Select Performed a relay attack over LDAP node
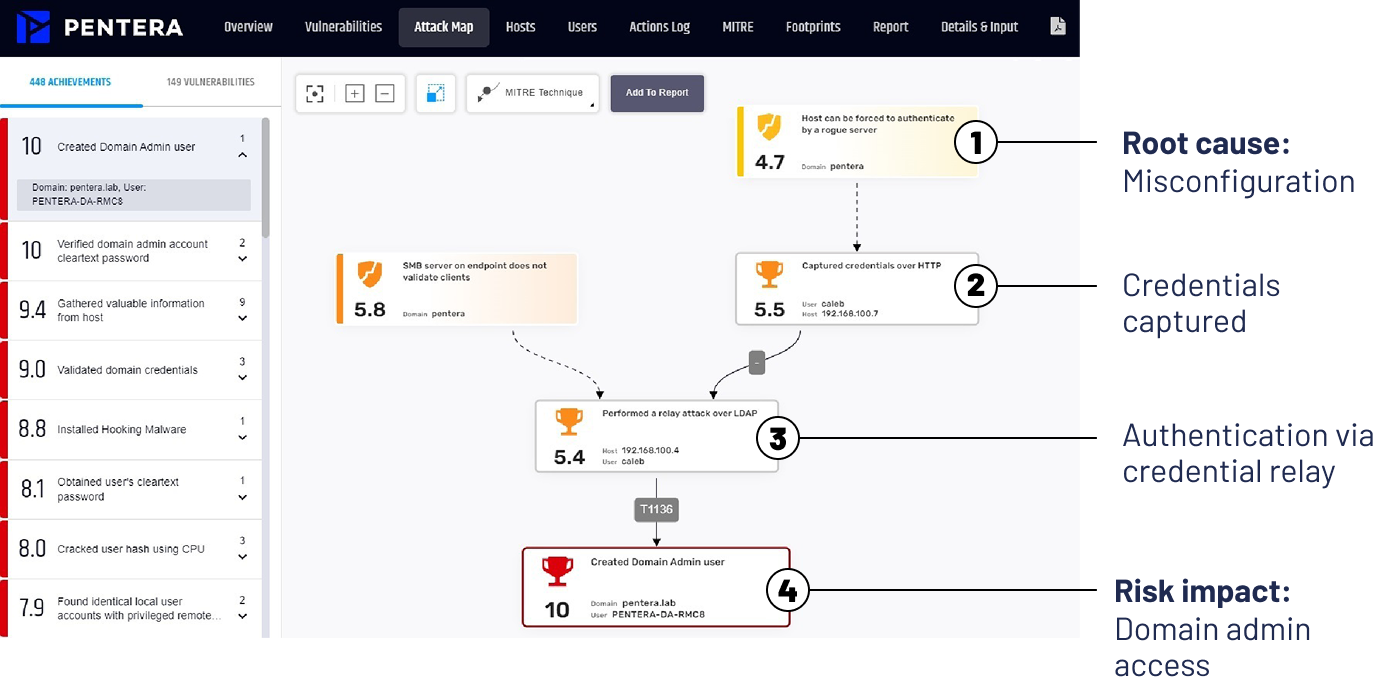The image size is (1400, 682). [657, 436]
